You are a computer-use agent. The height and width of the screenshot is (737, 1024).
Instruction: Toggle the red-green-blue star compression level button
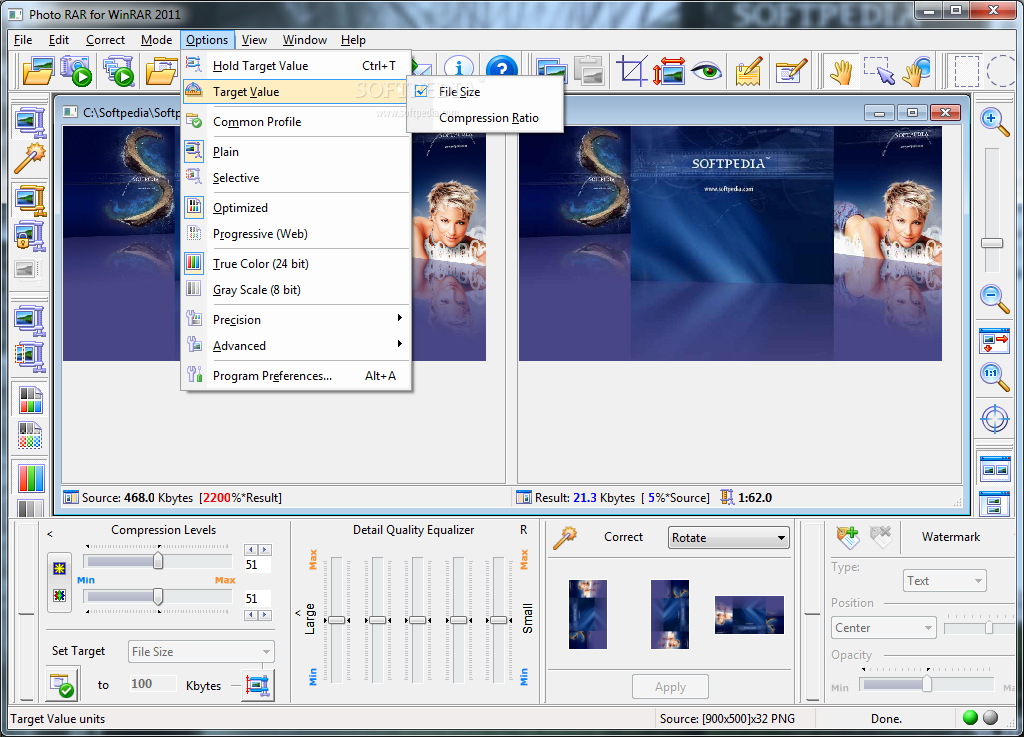tap(59, 595)
